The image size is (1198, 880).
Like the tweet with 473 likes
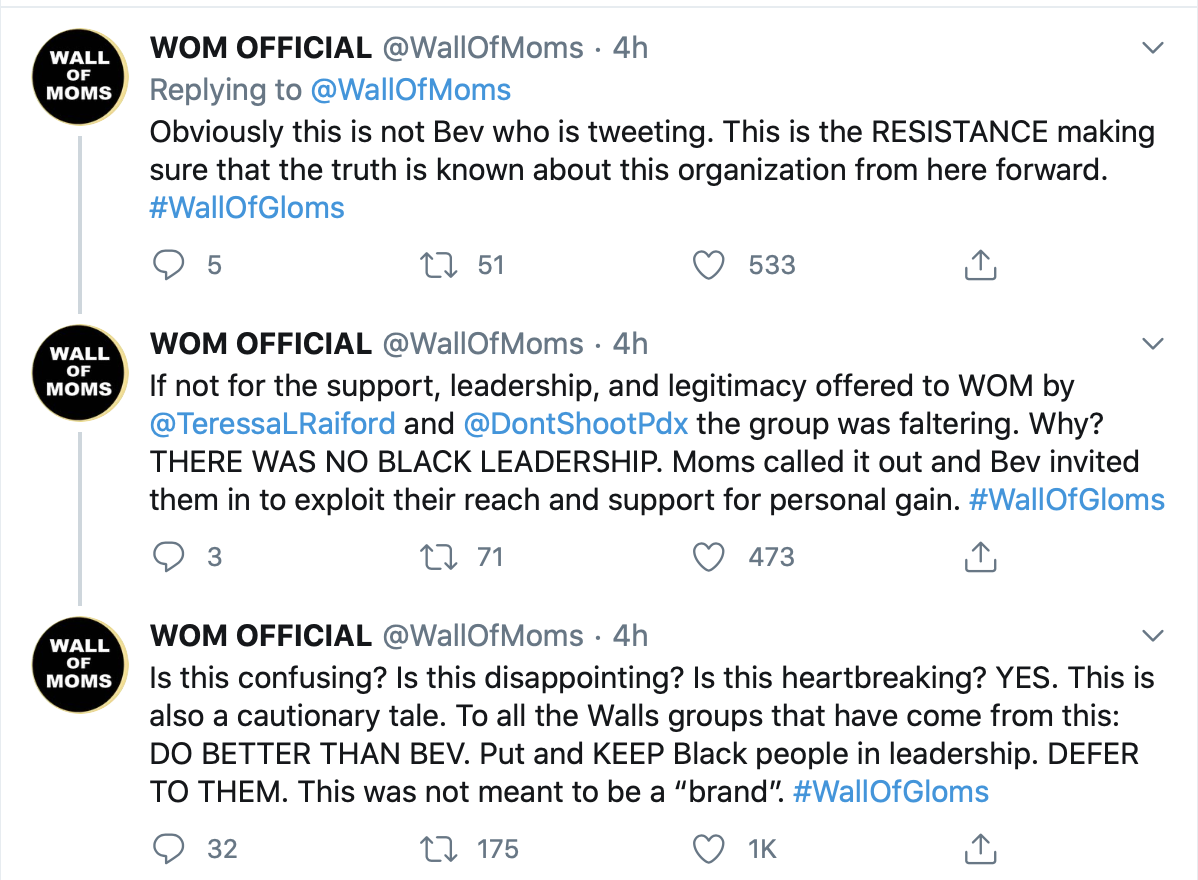coord(709,557)
